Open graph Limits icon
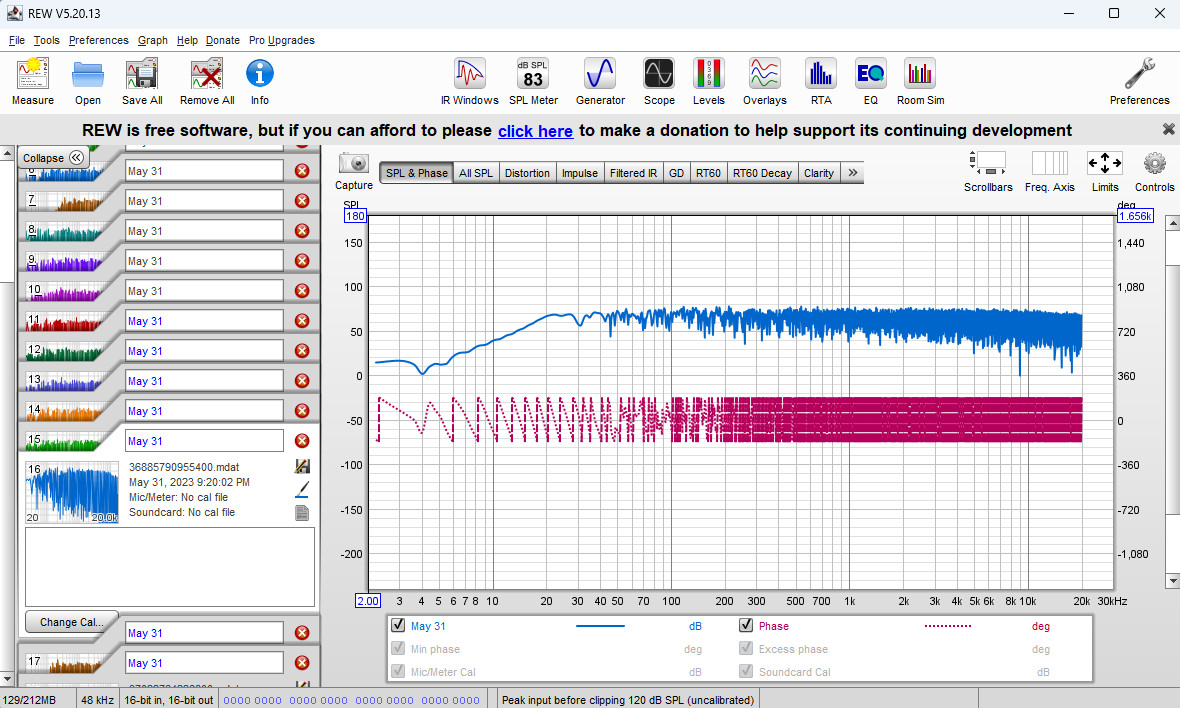Screen dimensions: 1180x708 [x=1105, y=163]
